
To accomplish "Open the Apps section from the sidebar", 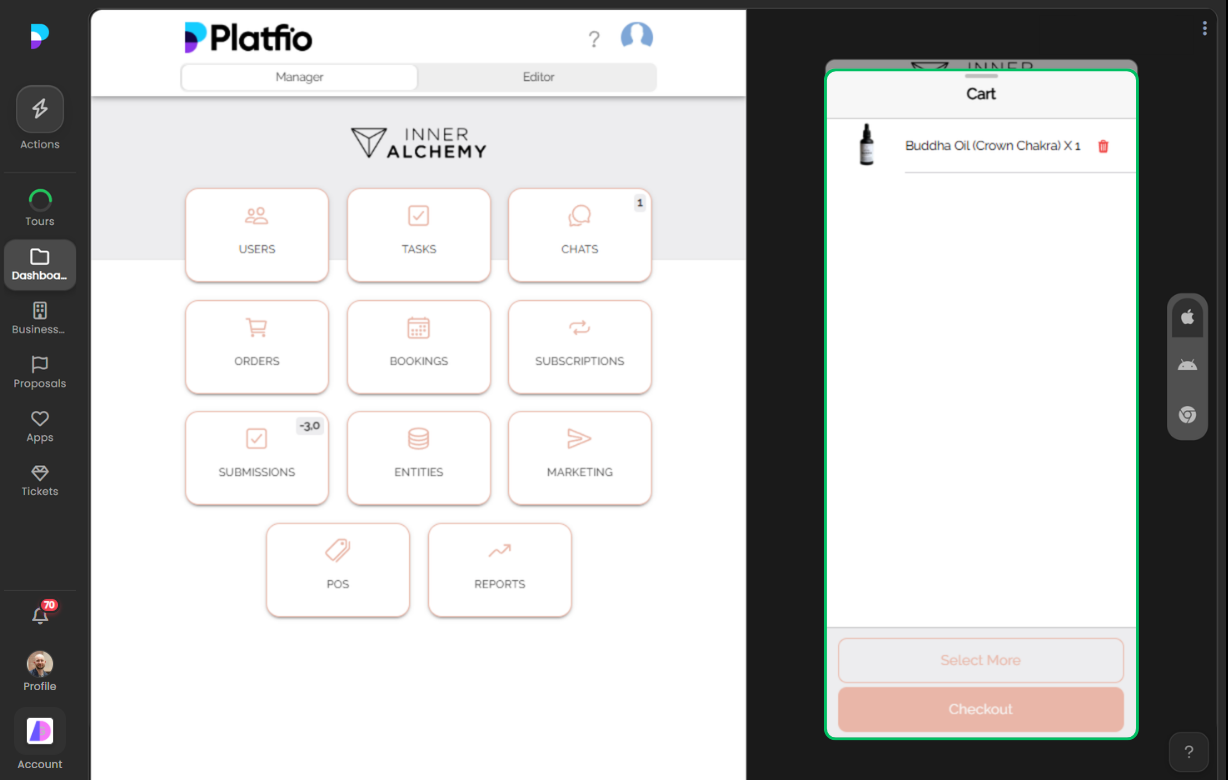I will click(x=39, y=425).
